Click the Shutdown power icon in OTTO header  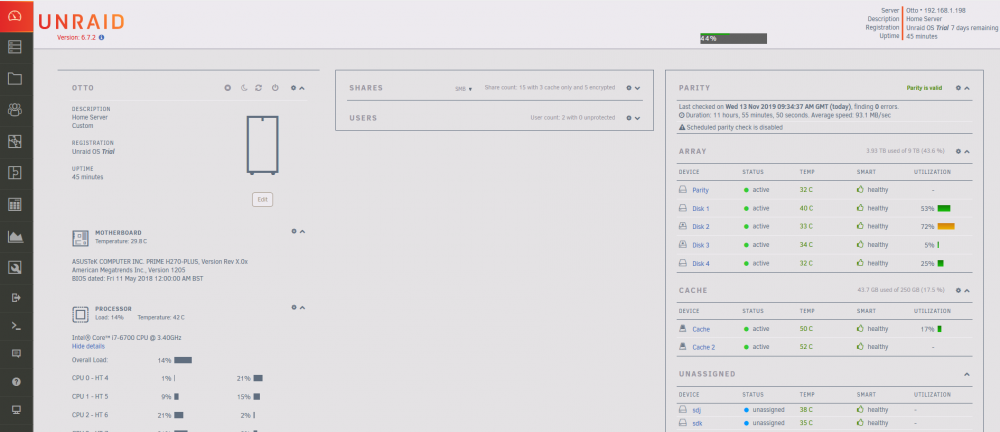[275, 87]
